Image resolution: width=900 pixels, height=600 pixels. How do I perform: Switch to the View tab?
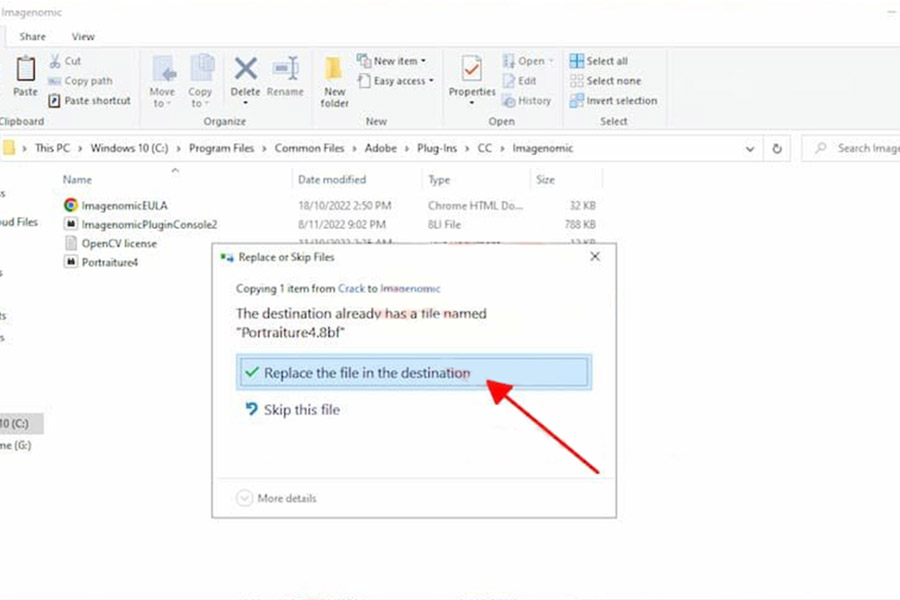(83, 37)
